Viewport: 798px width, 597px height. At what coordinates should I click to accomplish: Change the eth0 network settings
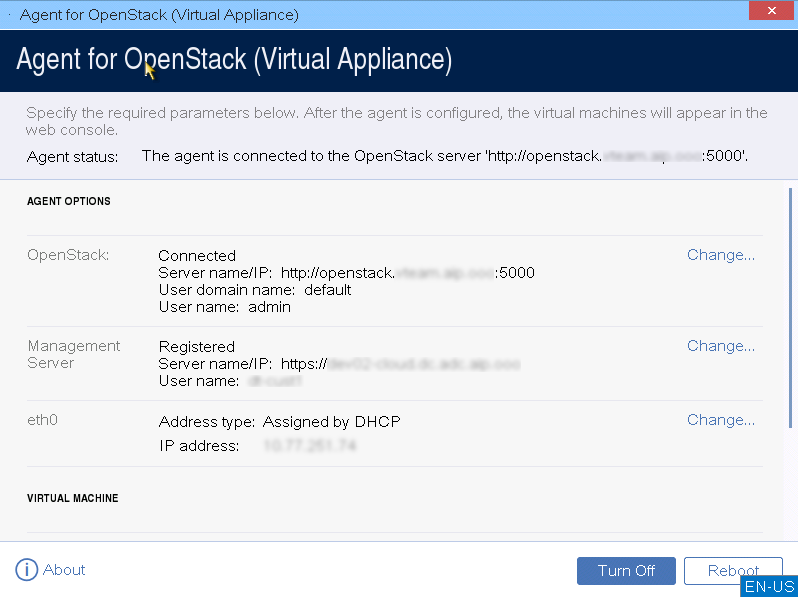pyautogui.click(x=721, y=419)
